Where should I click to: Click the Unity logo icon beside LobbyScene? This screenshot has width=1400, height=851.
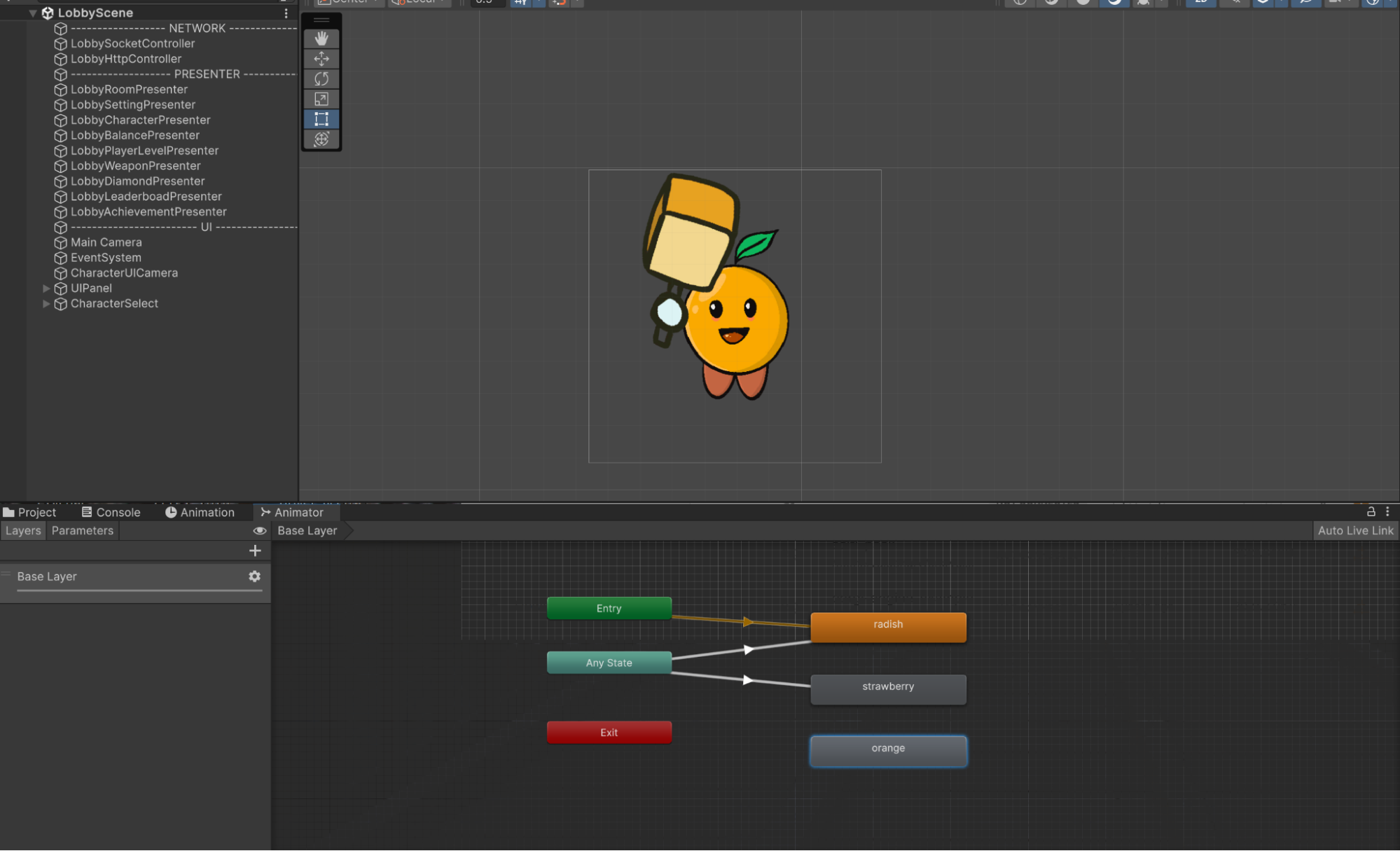click(x=48, y=13)
